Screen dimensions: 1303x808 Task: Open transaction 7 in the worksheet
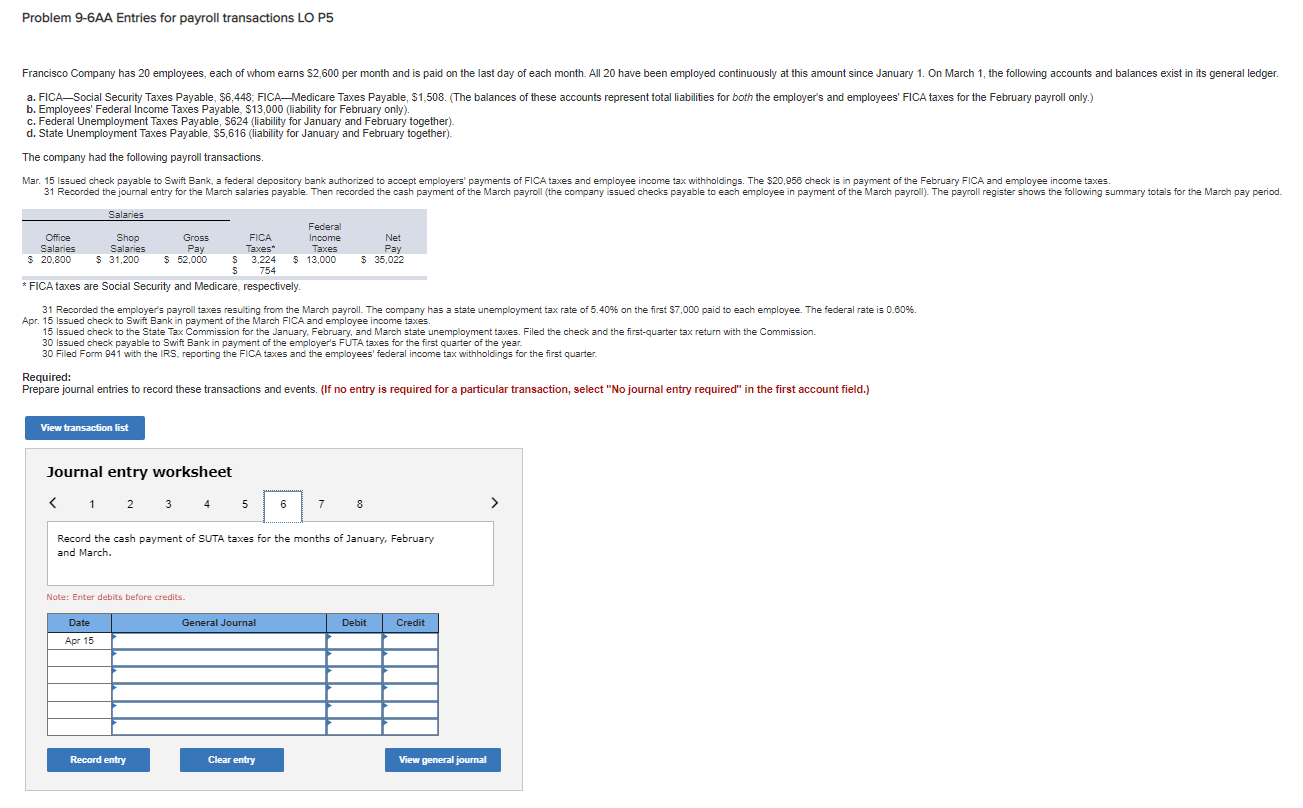click(x=321, y=504)
